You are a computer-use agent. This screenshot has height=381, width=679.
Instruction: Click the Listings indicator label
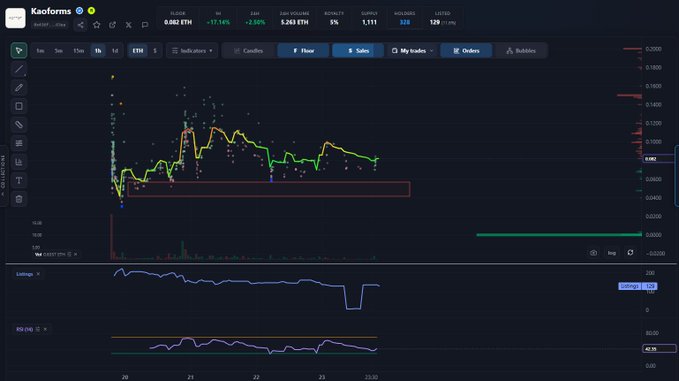pyautogui.click(x=25, y=274)
